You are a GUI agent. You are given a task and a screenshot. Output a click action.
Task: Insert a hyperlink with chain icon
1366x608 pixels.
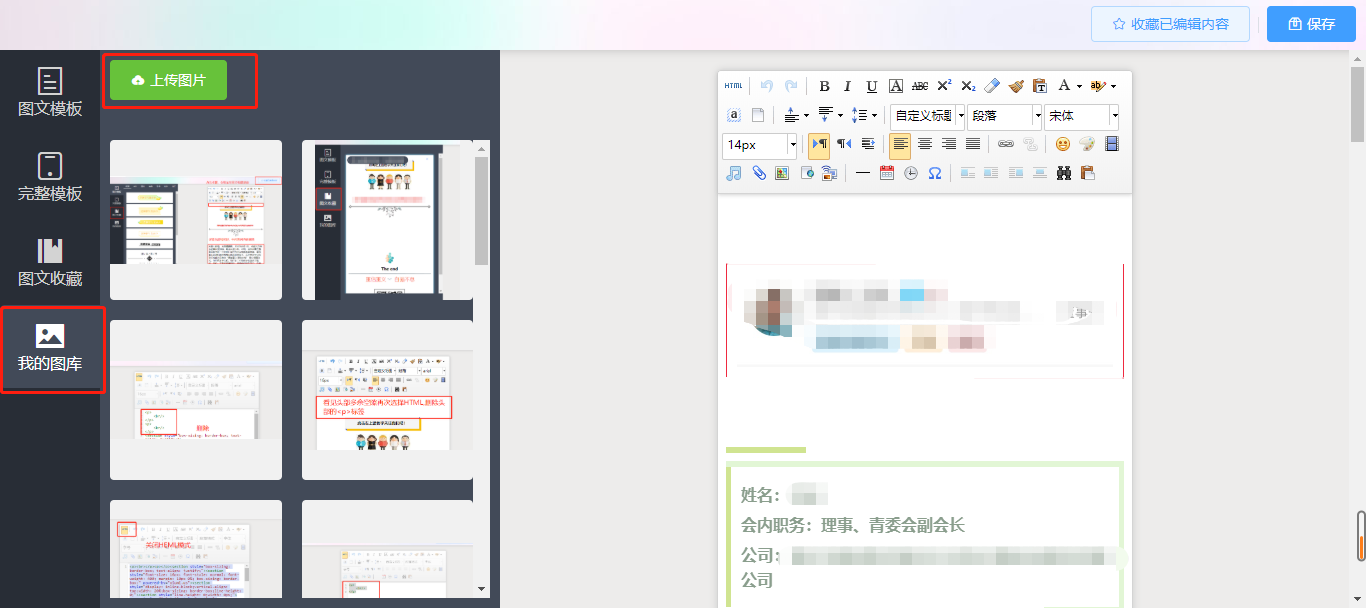pos(1006,144)
